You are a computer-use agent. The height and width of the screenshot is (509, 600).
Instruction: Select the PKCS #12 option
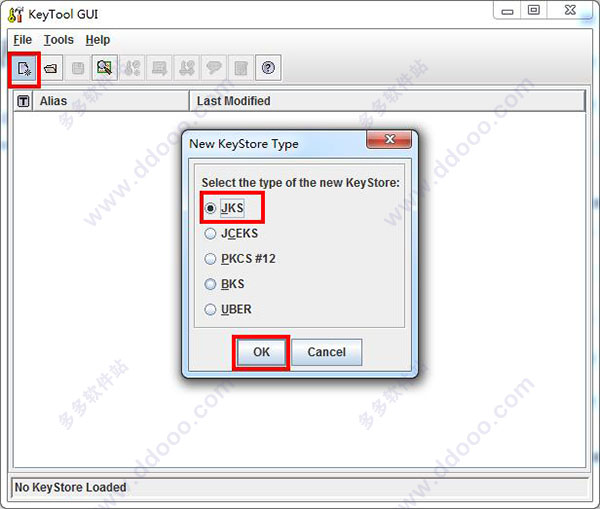240,259
